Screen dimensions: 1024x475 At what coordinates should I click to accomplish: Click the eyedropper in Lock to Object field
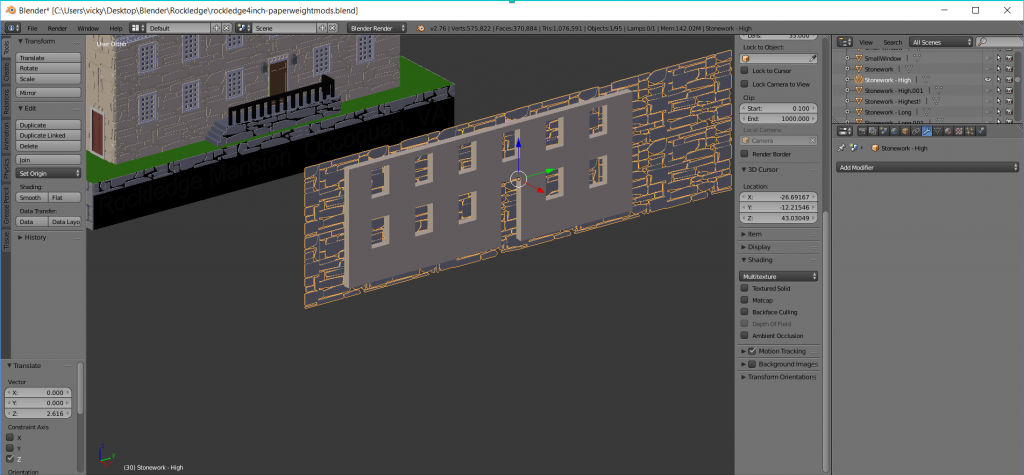tap(813, 58)
